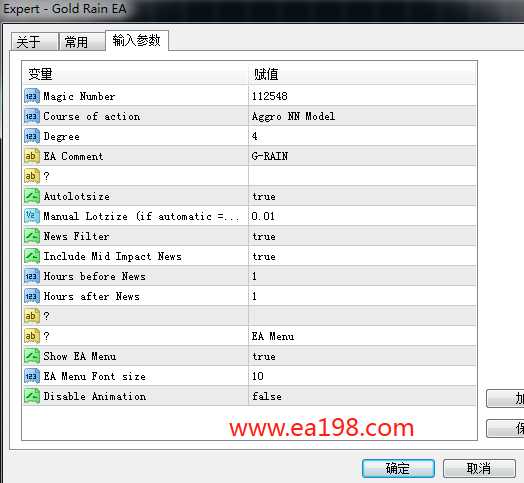Screen dimensions: 524x483
Task: Toggle Include Mid Impact News value
Action: pyautogui.click(x=362, y=256)
